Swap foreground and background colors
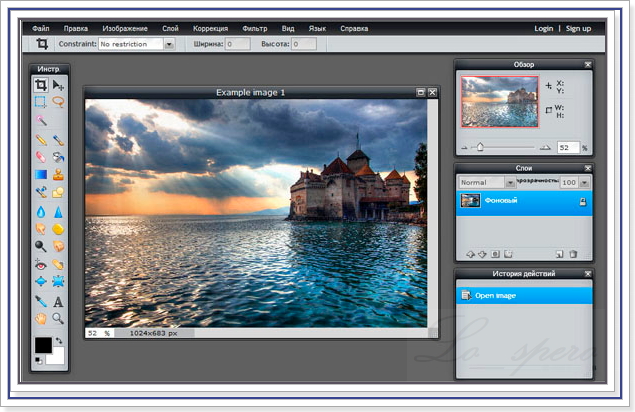Image resolution: width=635 pixels, height=412 pixels. pyautogui.click(x=58, y=341)
